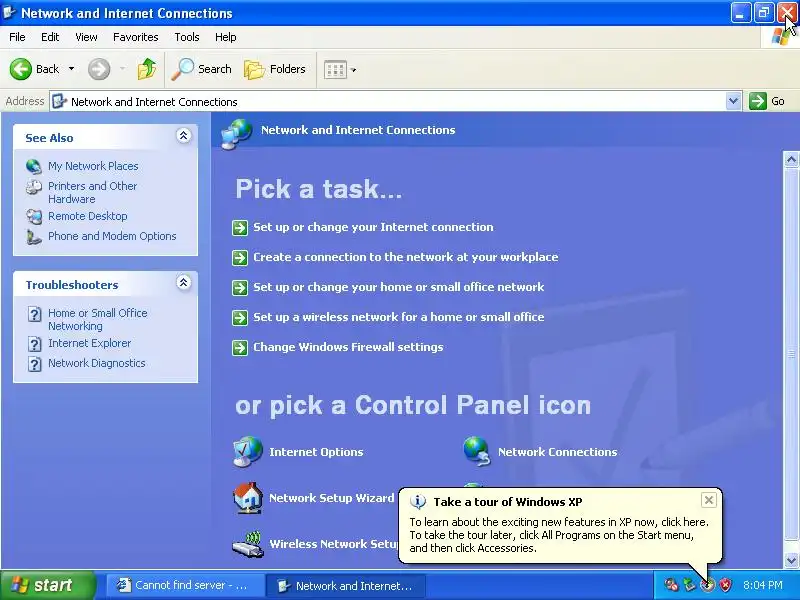The height and width of the screenshot is (600, 800).
Task: Click help icon beside Network Diagnostics
Action: click(x=34, y=364)
